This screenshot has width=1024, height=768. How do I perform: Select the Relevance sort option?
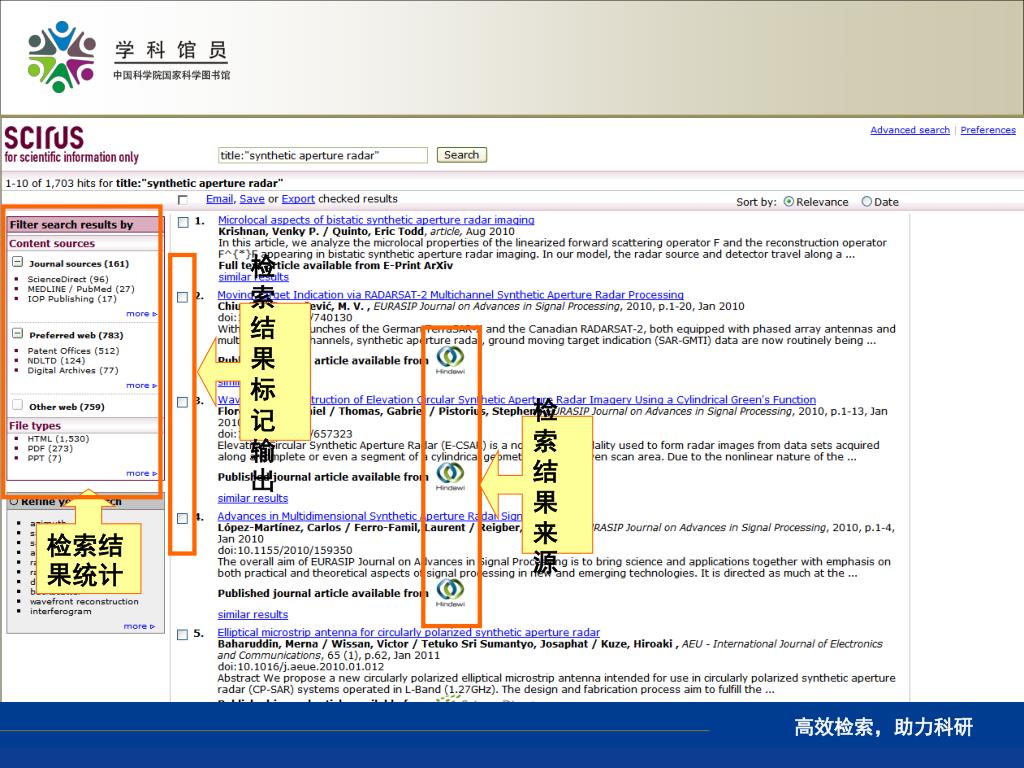789,202
